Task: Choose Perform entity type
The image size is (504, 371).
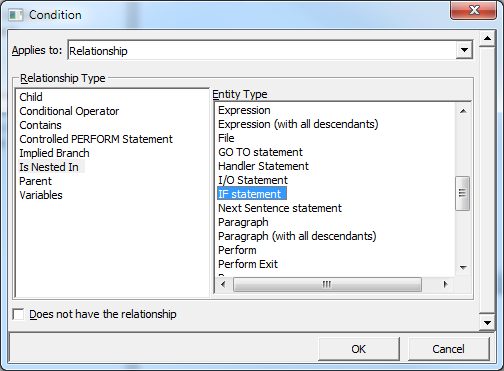Action: (x=237, y=250)
